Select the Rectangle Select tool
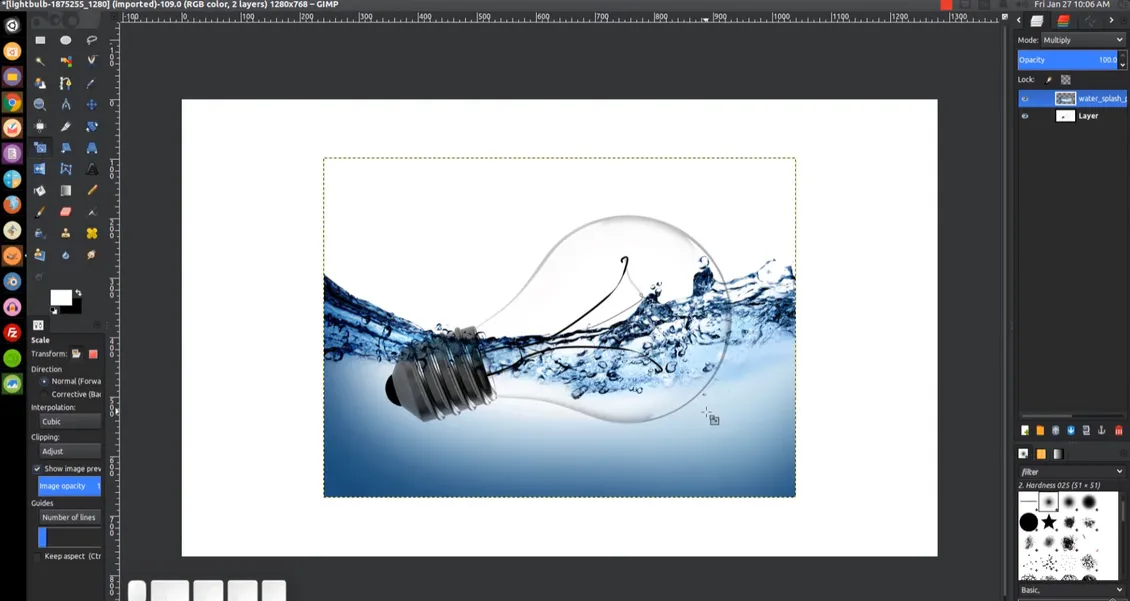 coord(40,40)
